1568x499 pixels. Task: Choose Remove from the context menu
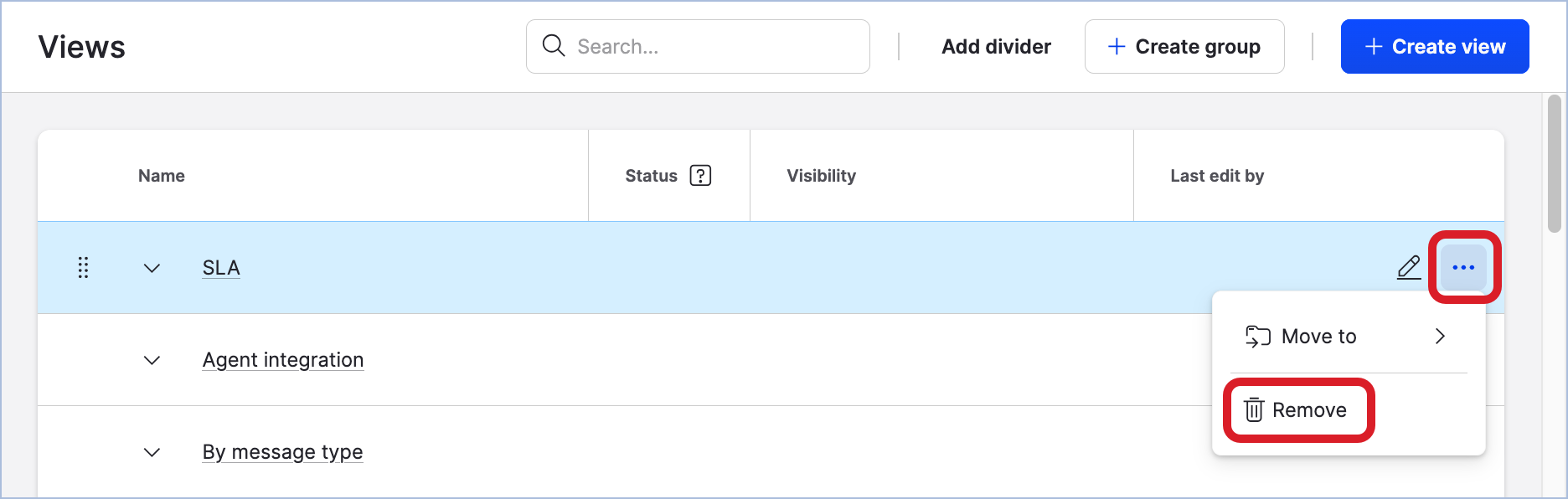click(1308, 410)
